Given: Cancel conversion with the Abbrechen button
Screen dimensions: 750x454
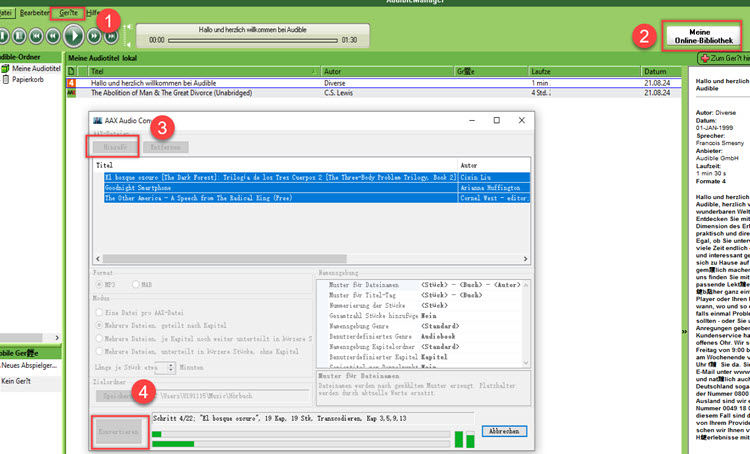Looking at the screenshot, I should coord(504,431).
